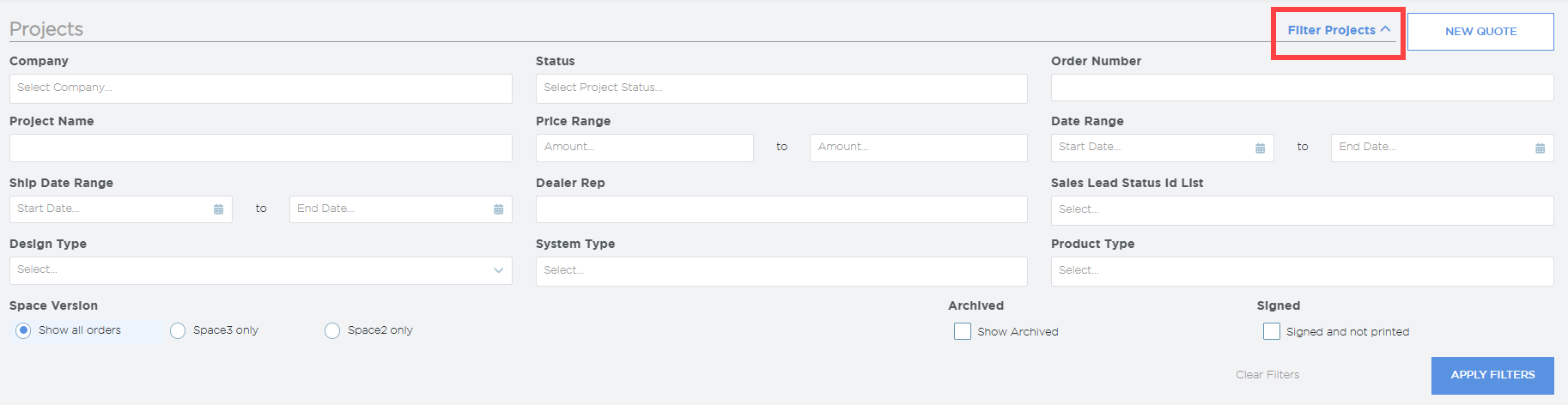Enable the Show Archived checkbox
The width and height of the screenshot is (1568, 405).
point(963,331)
